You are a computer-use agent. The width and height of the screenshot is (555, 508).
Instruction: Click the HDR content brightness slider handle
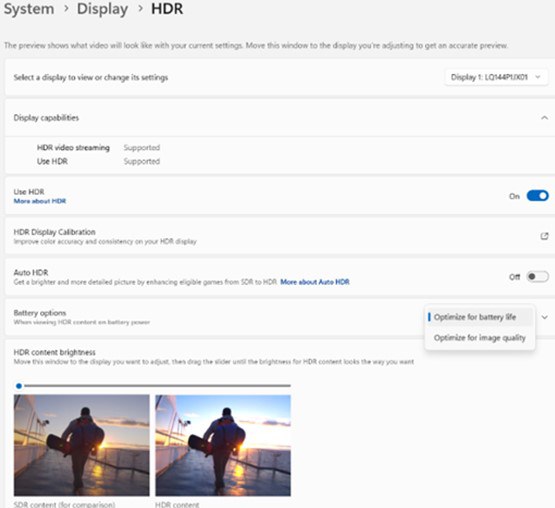[x=19, y=386]
